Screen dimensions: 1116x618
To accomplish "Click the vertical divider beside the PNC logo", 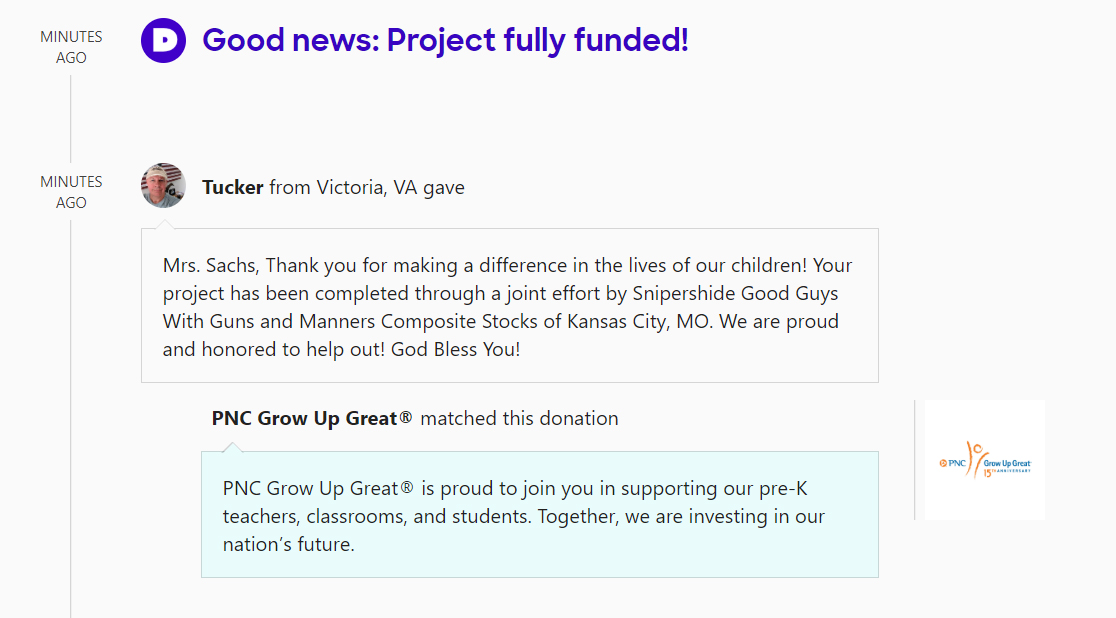I will pos(915,460).
